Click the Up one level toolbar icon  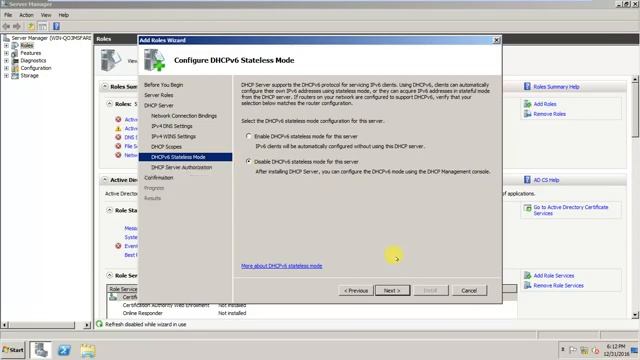(x=31, y=27)
